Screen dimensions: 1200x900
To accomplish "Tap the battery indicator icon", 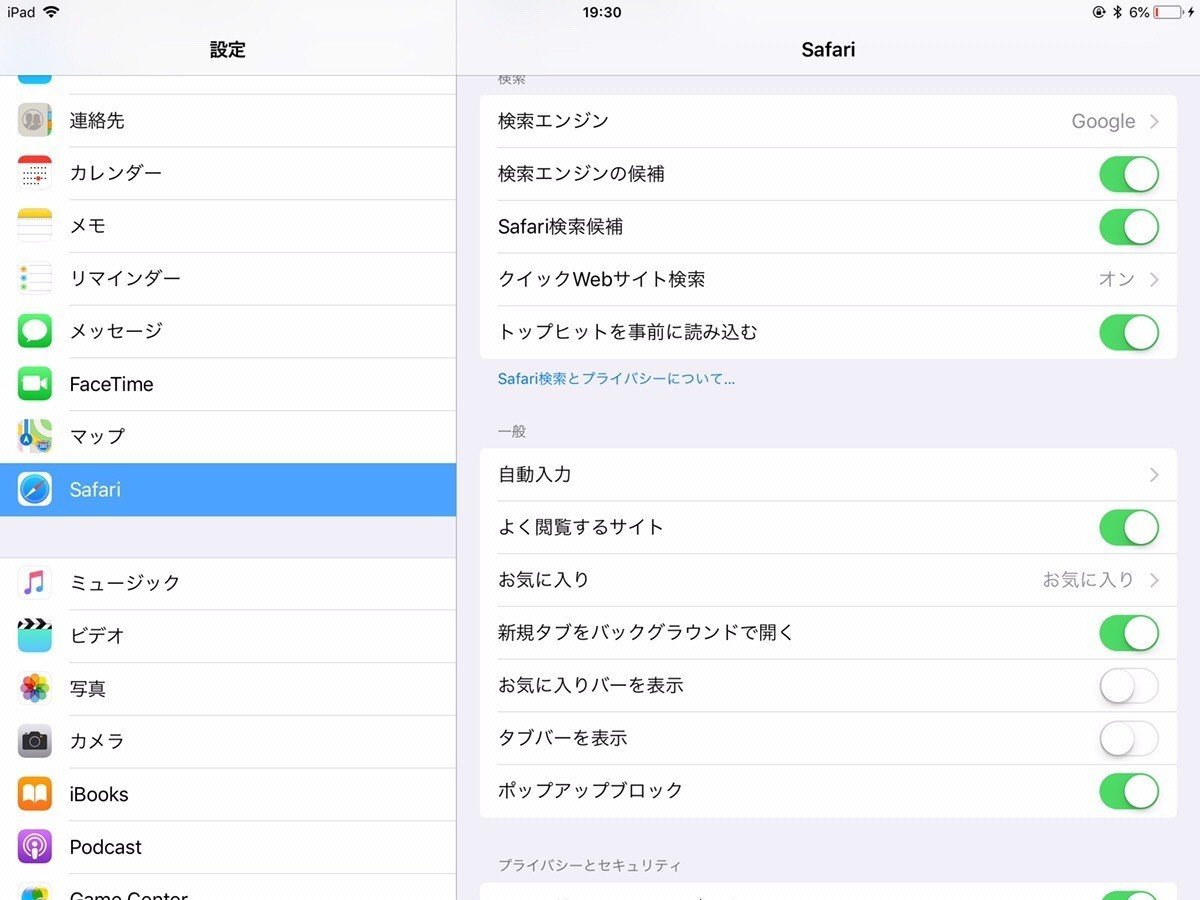I will coord(1168,13).
